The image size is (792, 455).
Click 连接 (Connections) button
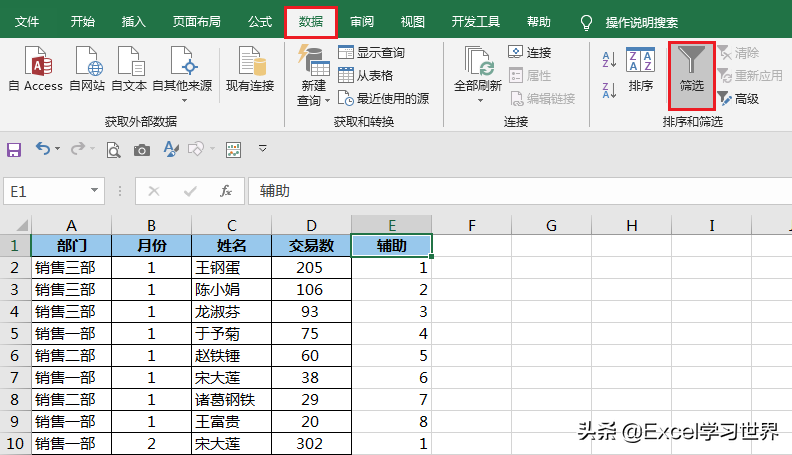[529, 53]
